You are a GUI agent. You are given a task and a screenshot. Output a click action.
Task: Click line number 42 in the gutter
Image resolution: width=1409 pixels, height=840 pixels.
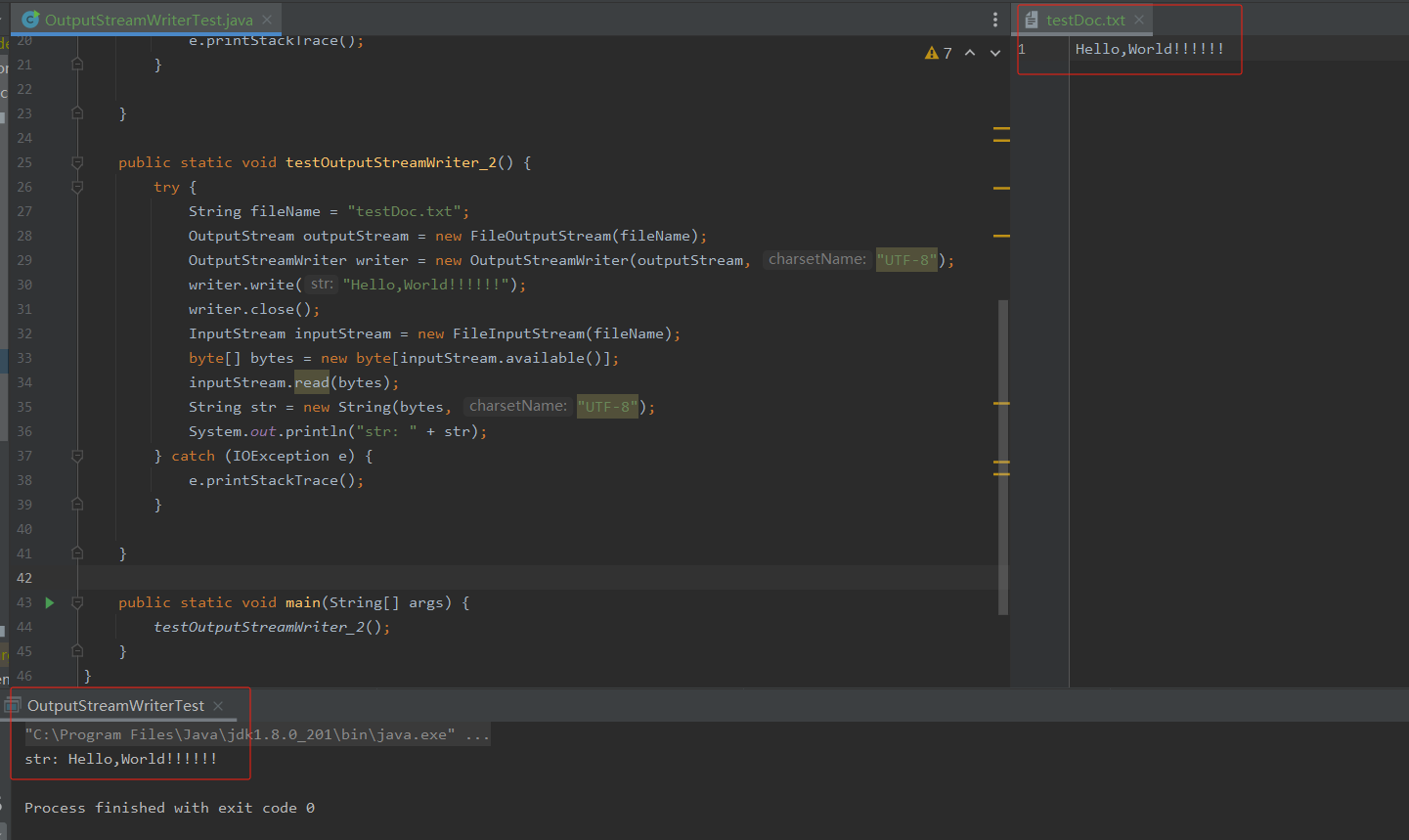(x=24, y=578)
